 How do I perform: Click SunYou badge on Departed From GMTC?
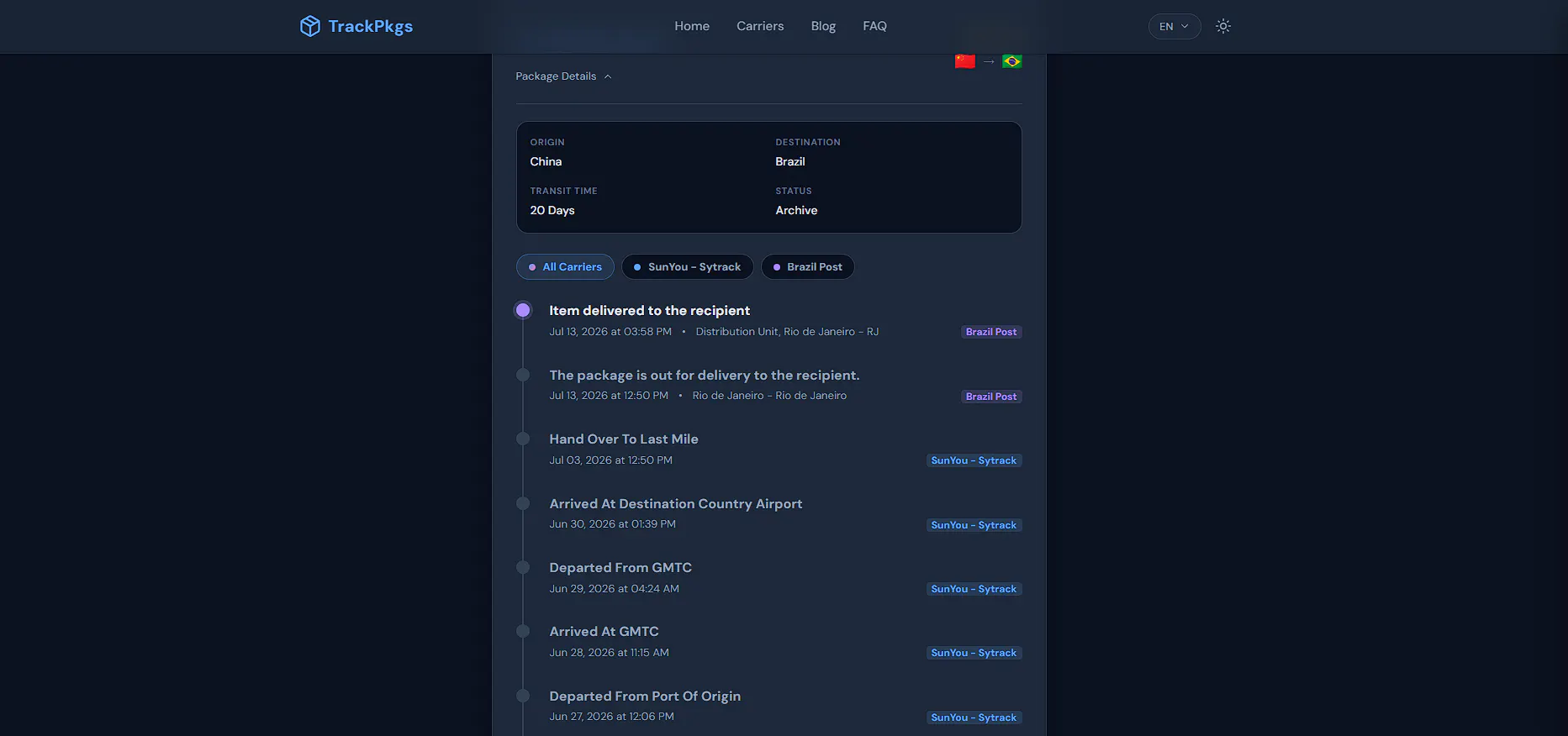click(974, 589)
